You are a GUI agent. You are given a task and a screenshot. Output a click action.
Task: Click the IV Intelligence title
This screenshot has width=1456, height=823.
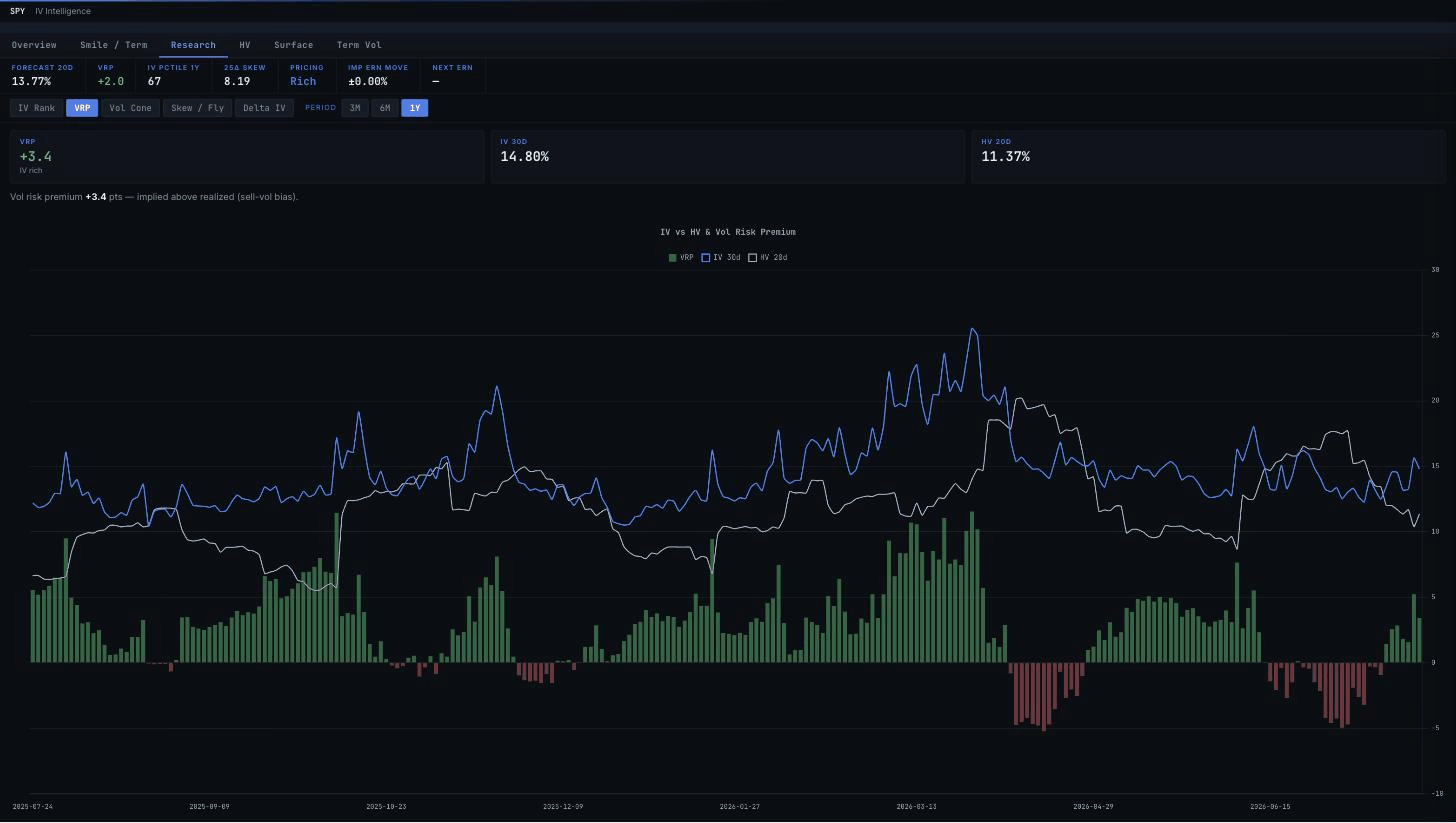(63, 11)
